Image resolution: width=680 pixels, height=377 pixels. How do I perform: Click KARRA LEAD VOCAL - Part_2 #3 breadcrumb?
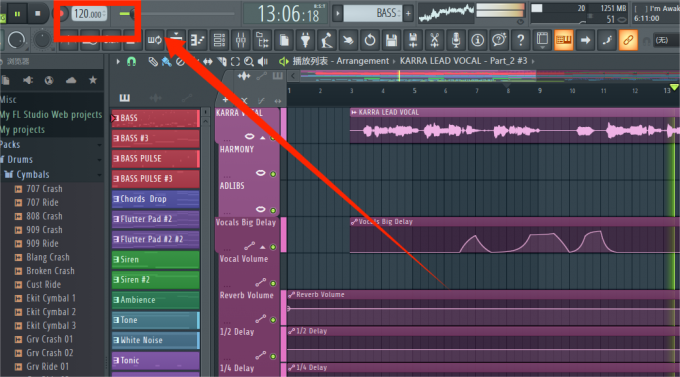pos(463,61)
